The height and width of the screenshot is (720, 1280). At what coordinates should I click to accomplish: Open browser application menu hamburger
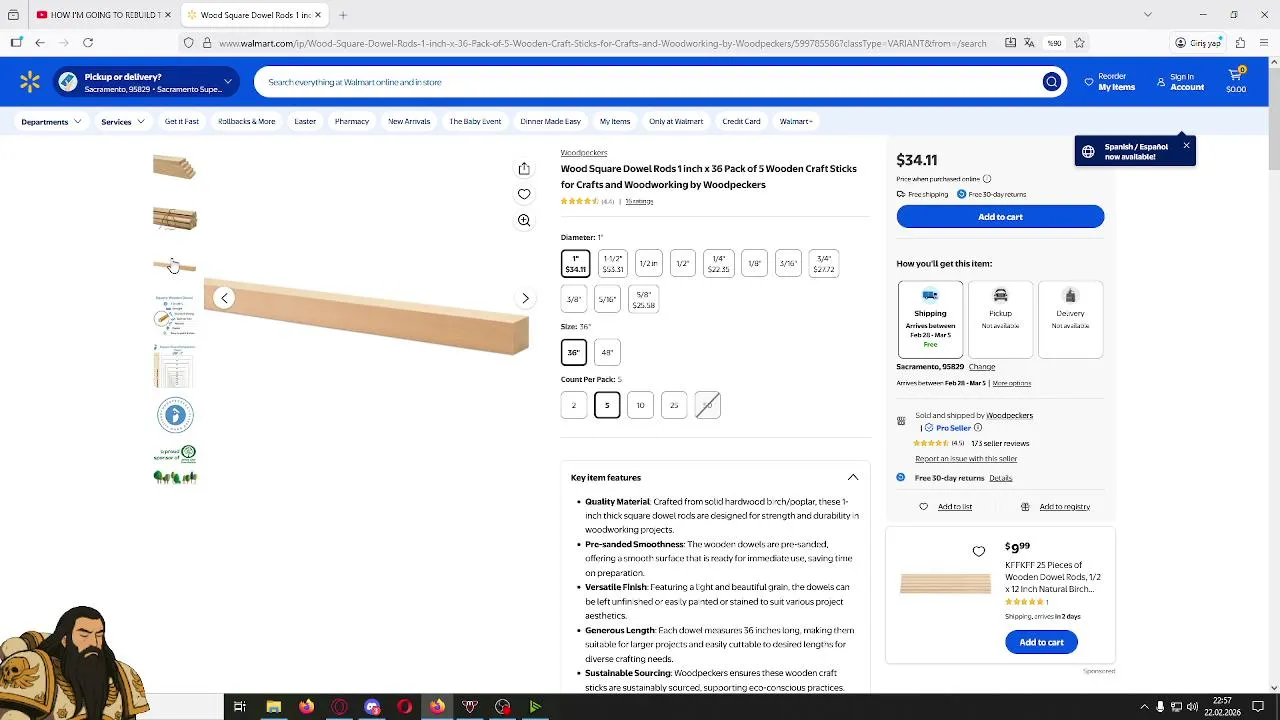coord(1264,43)
